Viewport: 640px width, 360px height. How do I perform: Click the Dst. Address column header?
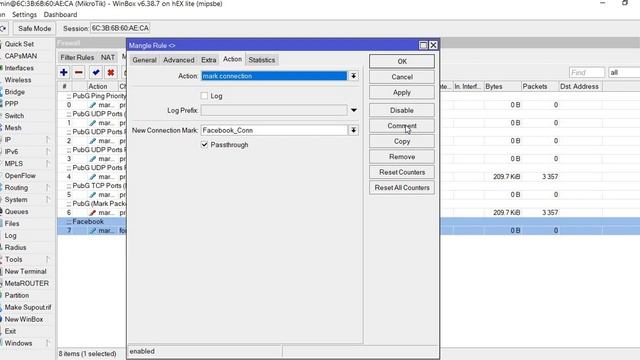coord(580,87)
